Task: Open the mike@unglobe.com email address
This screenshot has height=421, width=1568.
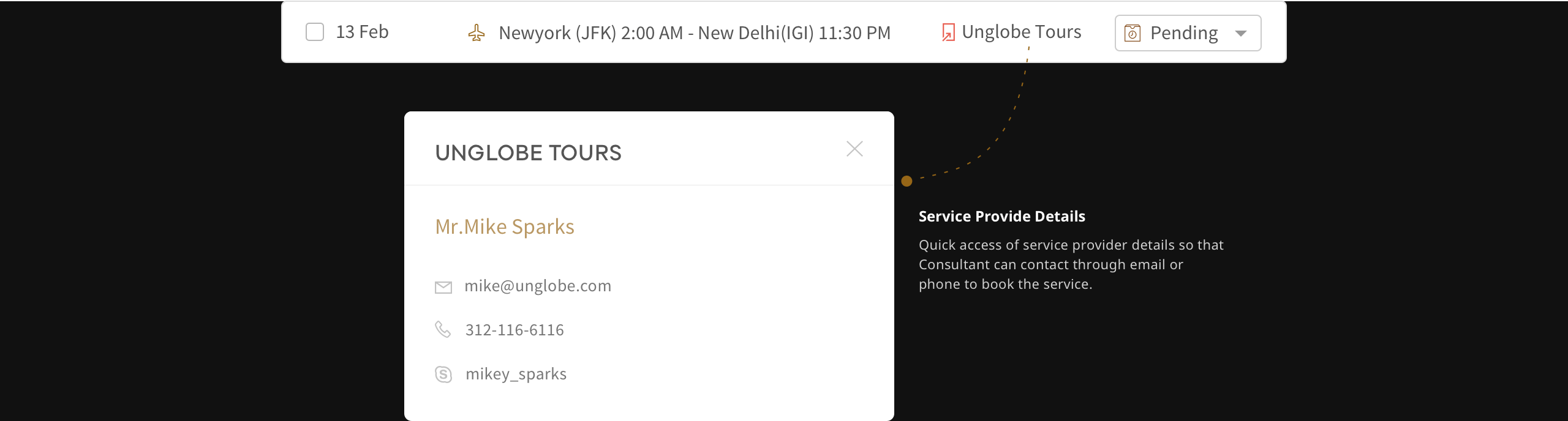Action: pos(538,286)
